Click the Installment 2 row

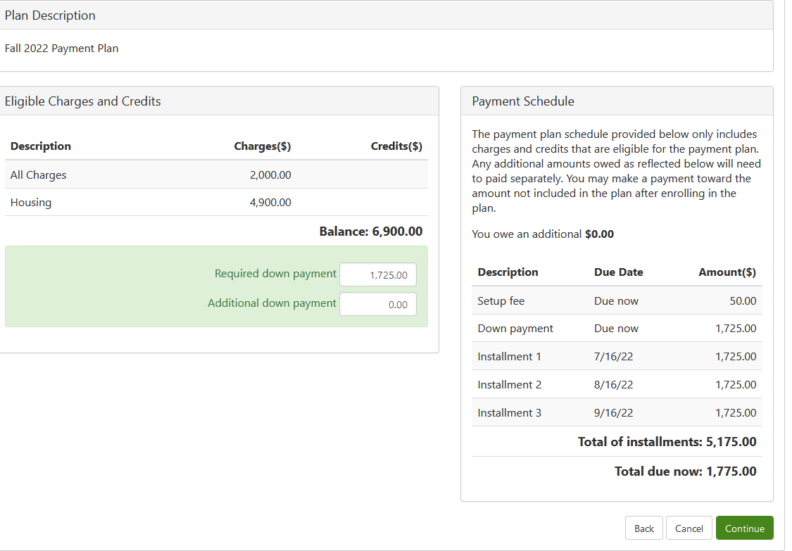click(616, 384)
